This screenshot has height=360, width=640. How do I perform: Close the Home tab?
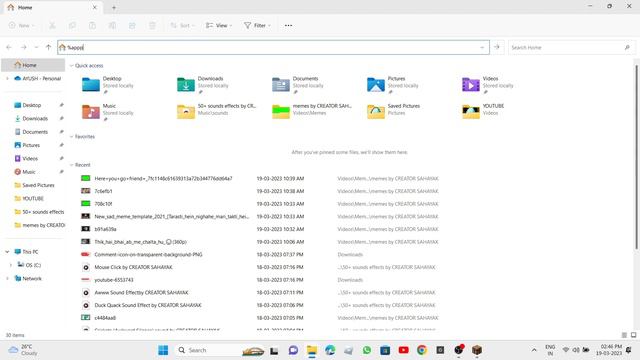[95, 7]
